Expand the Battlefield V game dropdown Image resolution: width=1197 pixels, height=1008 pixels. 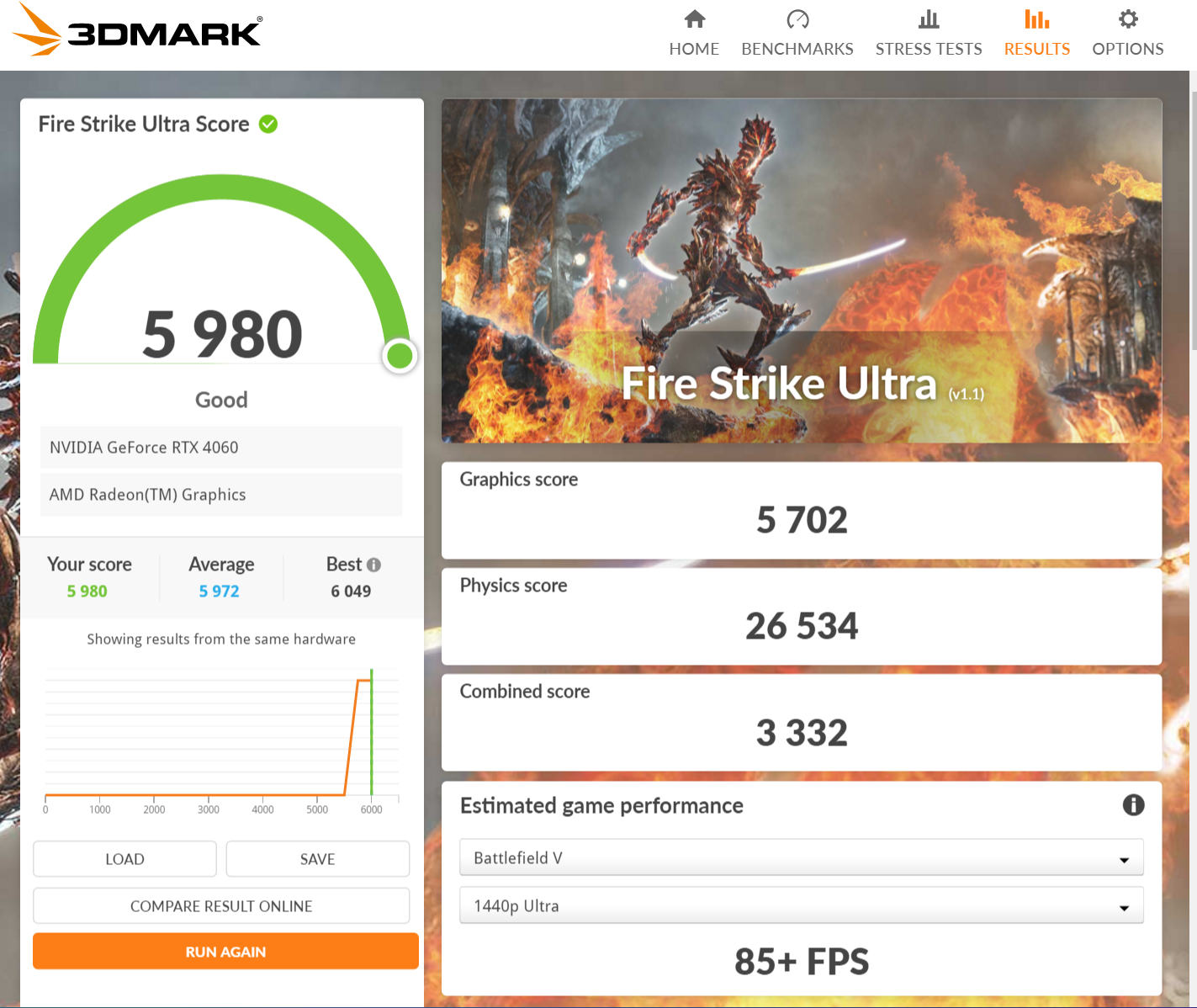tap(801, 858)
